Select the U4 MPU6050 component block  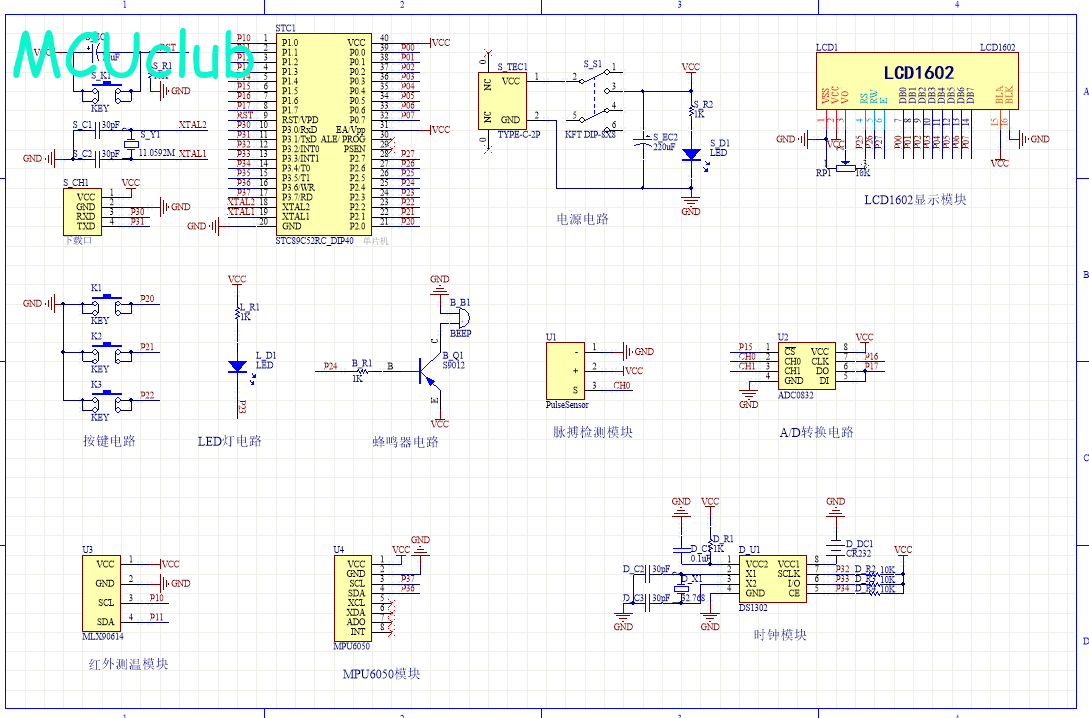click(x=352, y=598)
